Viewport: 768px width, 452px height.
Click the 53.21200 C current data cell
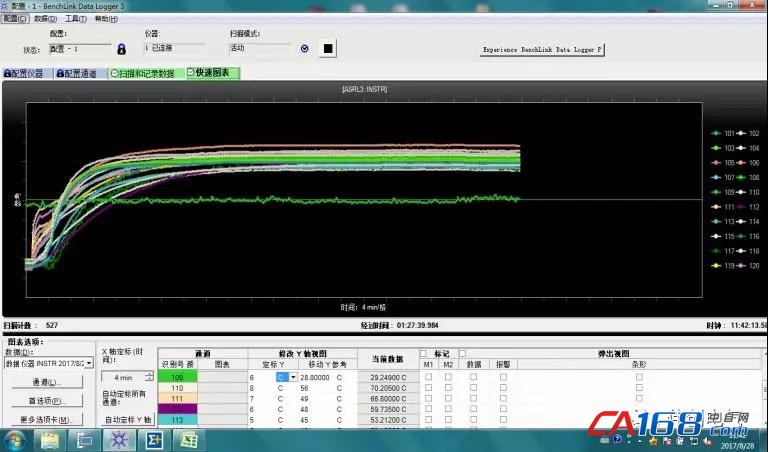click(x=388, y=420)
